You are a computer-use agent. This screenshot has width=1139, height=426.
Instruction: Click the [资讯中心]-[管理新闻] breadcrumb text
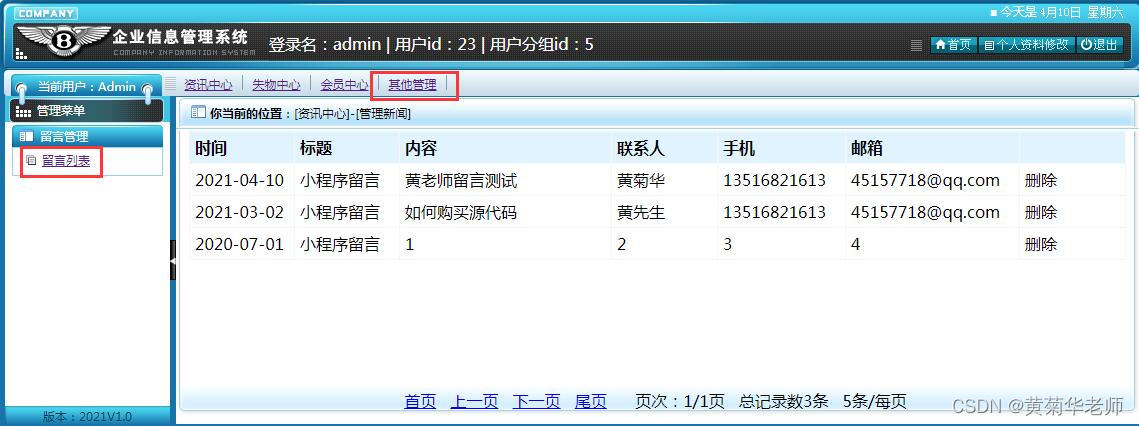pyautogui.click(x=353, y=114)
